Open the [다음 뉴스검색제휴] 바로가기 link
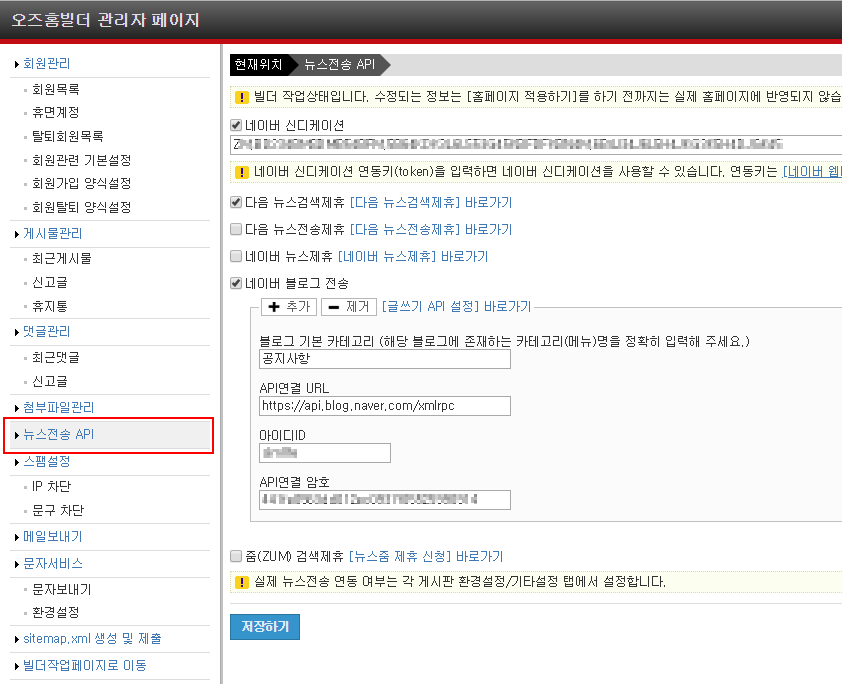This screenshot has height=684, width=842. 430,203
